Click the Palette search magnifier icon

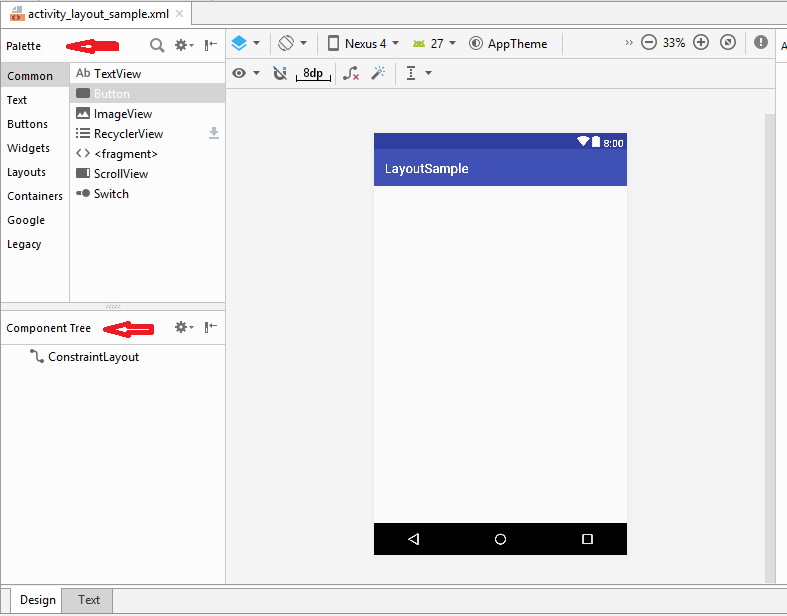tap(157, 45)
